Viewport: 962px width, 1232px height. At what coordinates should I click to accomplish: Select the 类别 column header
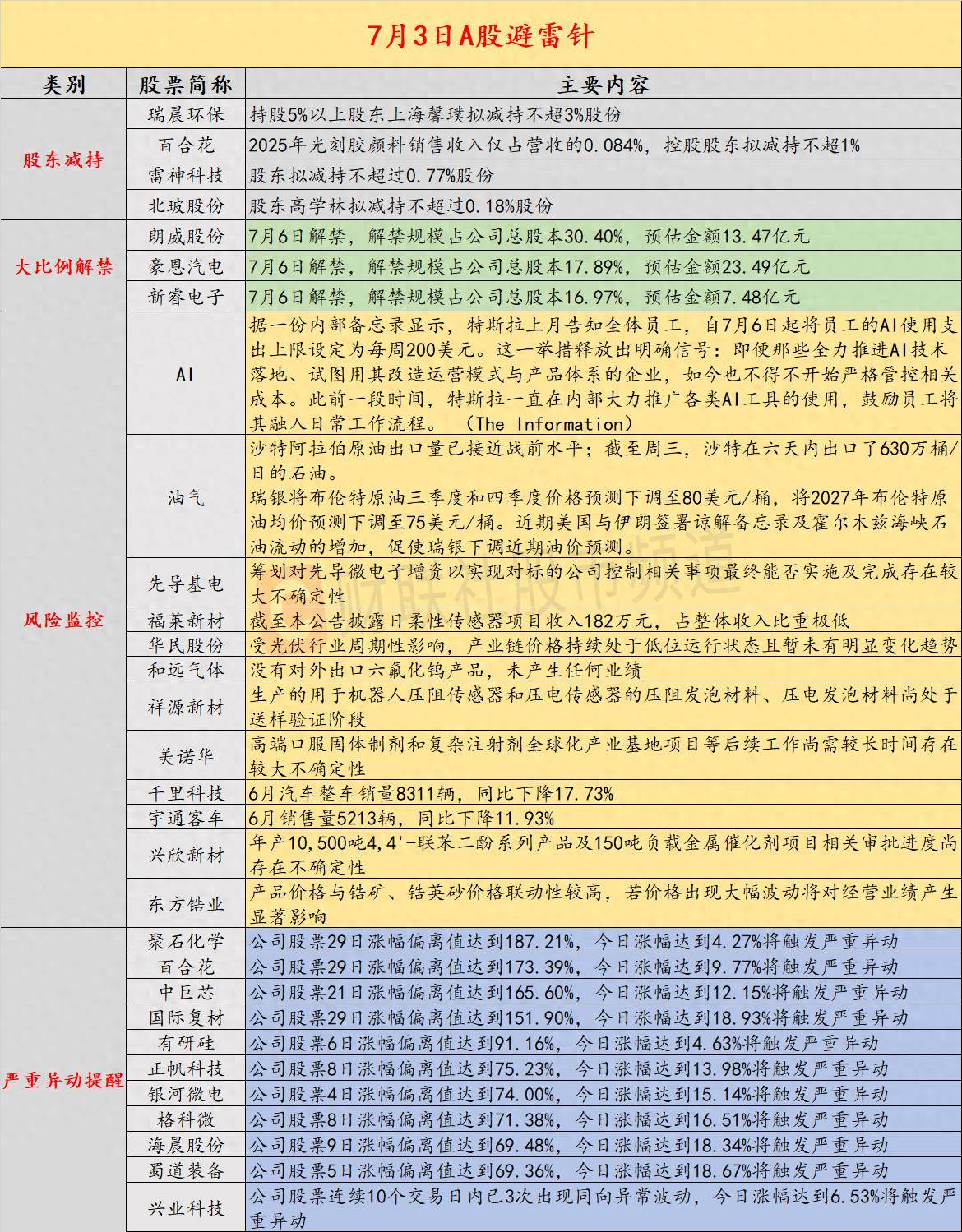coord(64,84)
